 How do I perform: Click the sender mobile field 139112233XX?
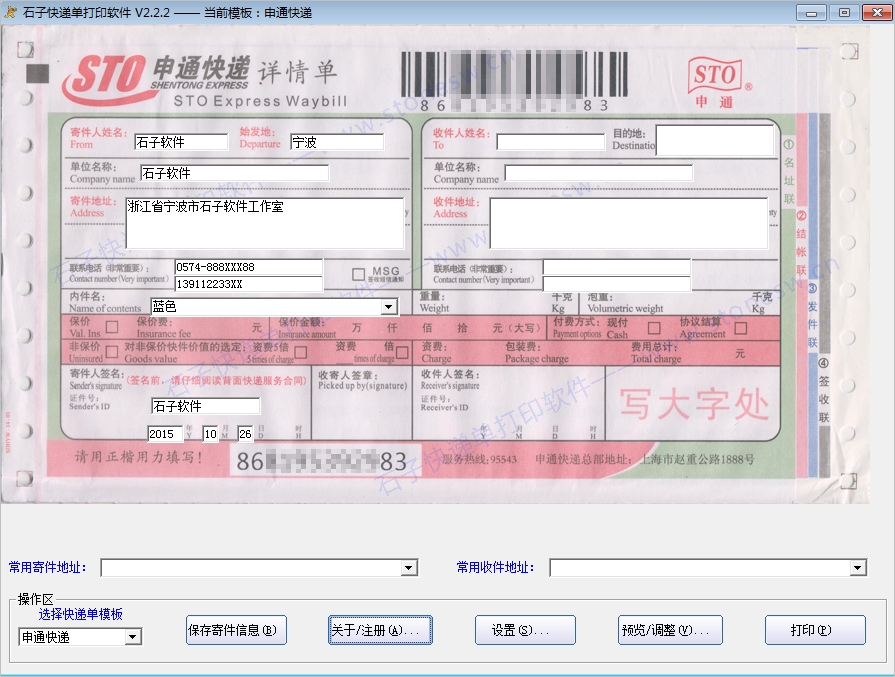point(249,284)
